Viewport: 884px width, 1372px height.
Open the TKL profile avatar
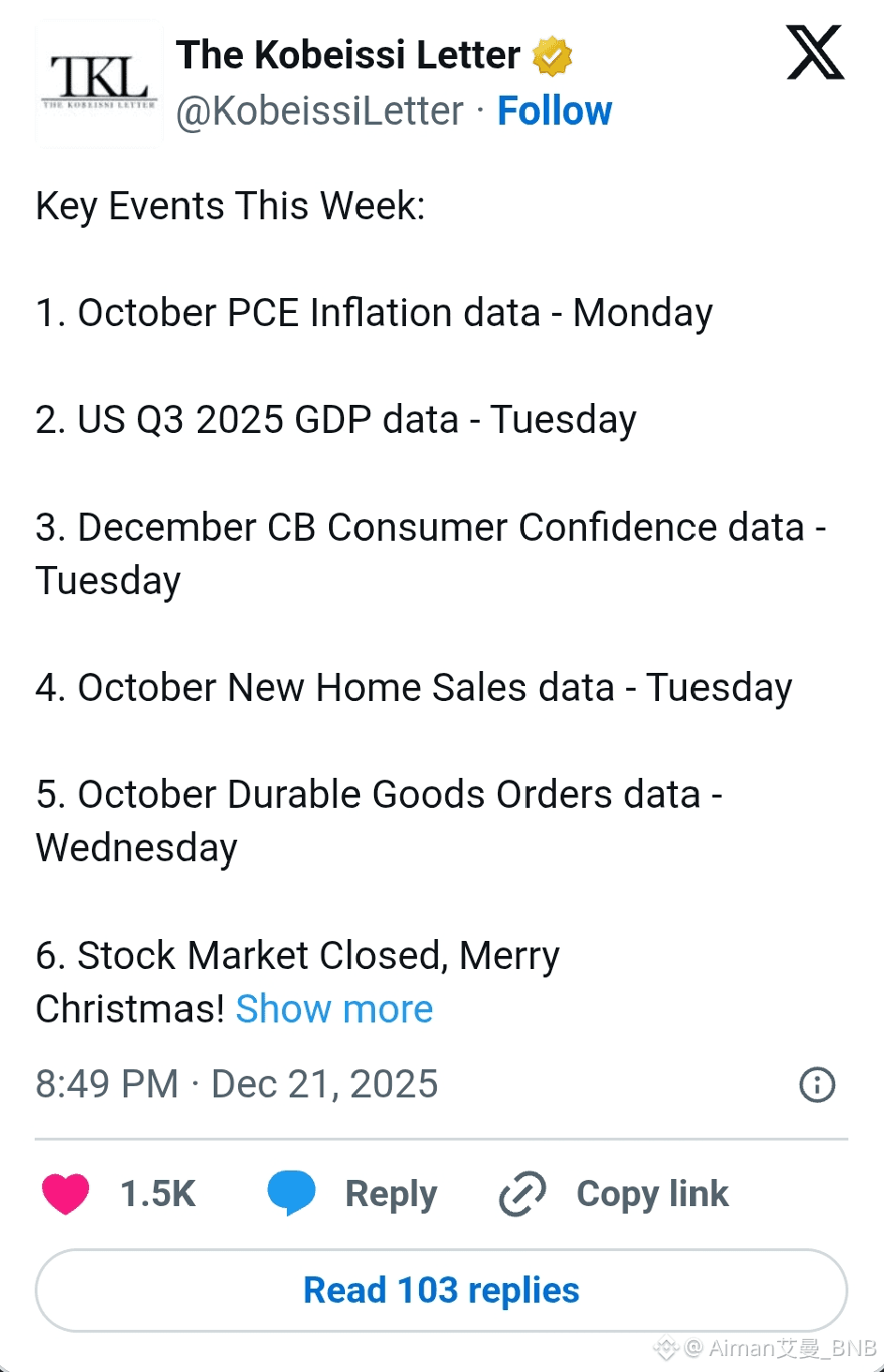click(x=98, y=83)
